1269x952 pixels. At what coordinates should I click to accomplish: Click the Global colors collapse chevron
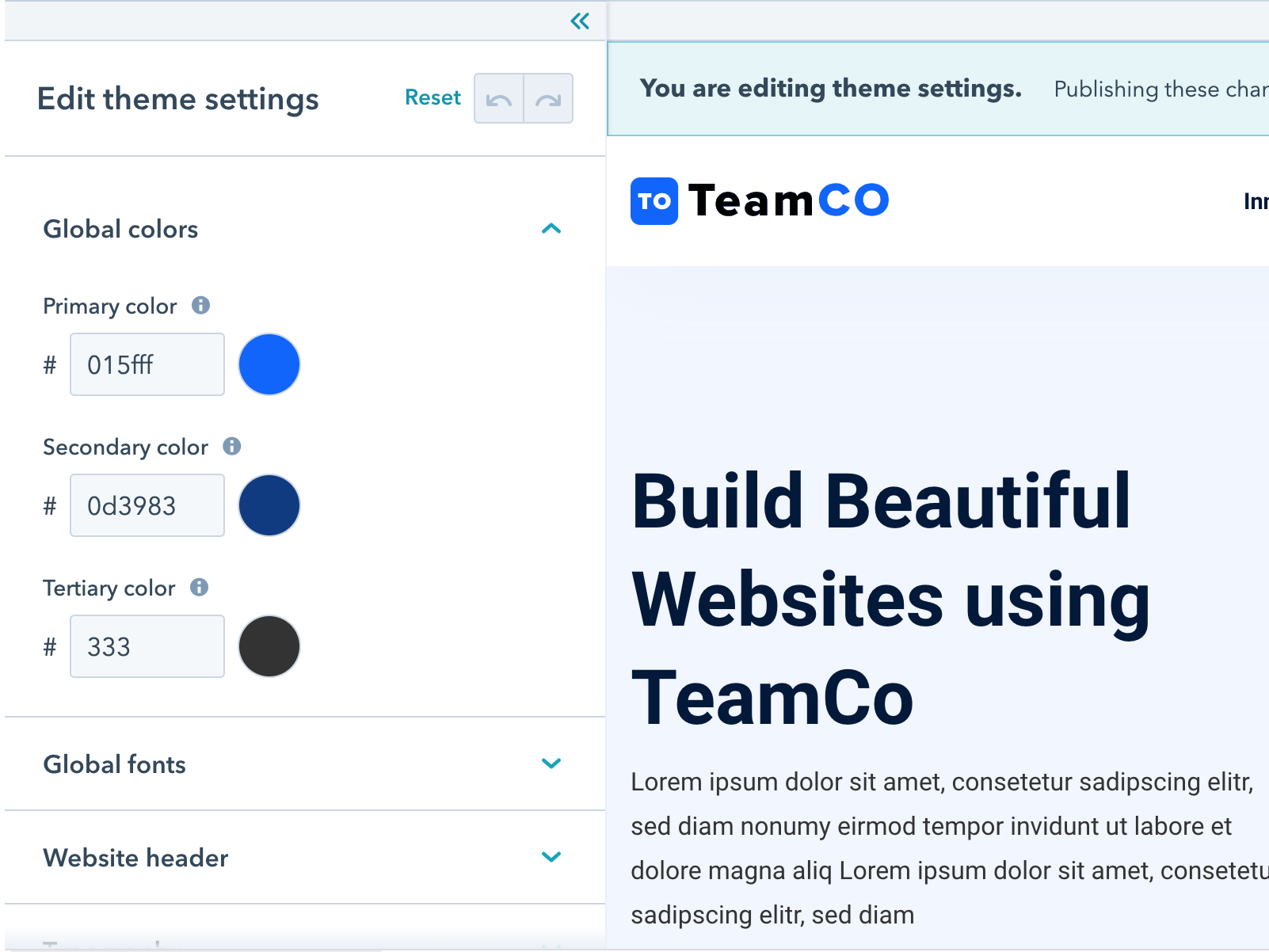point(552,229)
